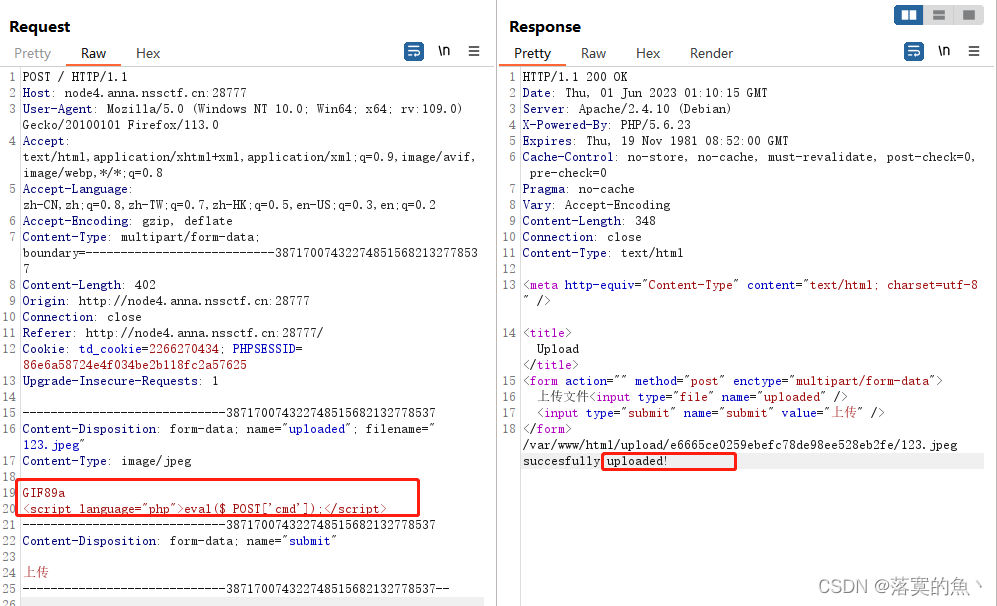Click the script language="php" eval payload line
The width and height of the screenshot is (997, 606).
point(204,509)
